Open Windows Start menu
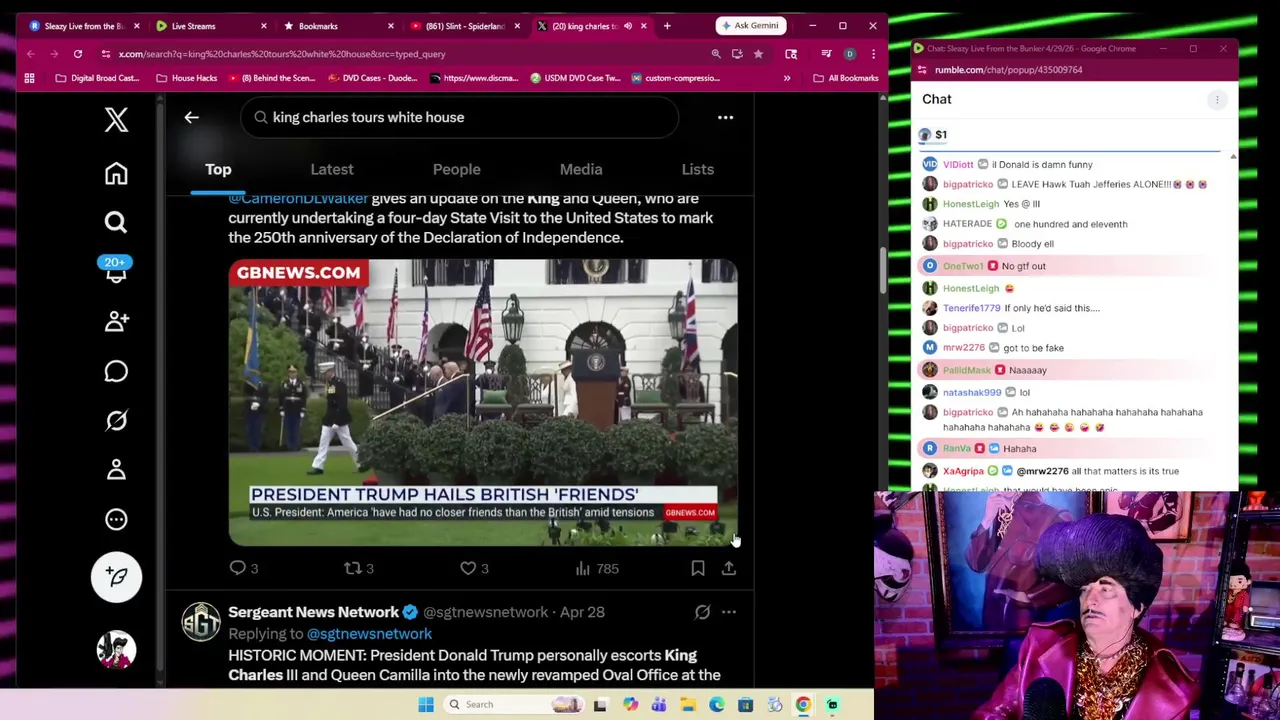Screen dimensions: 1280x720 coord(426,704)
